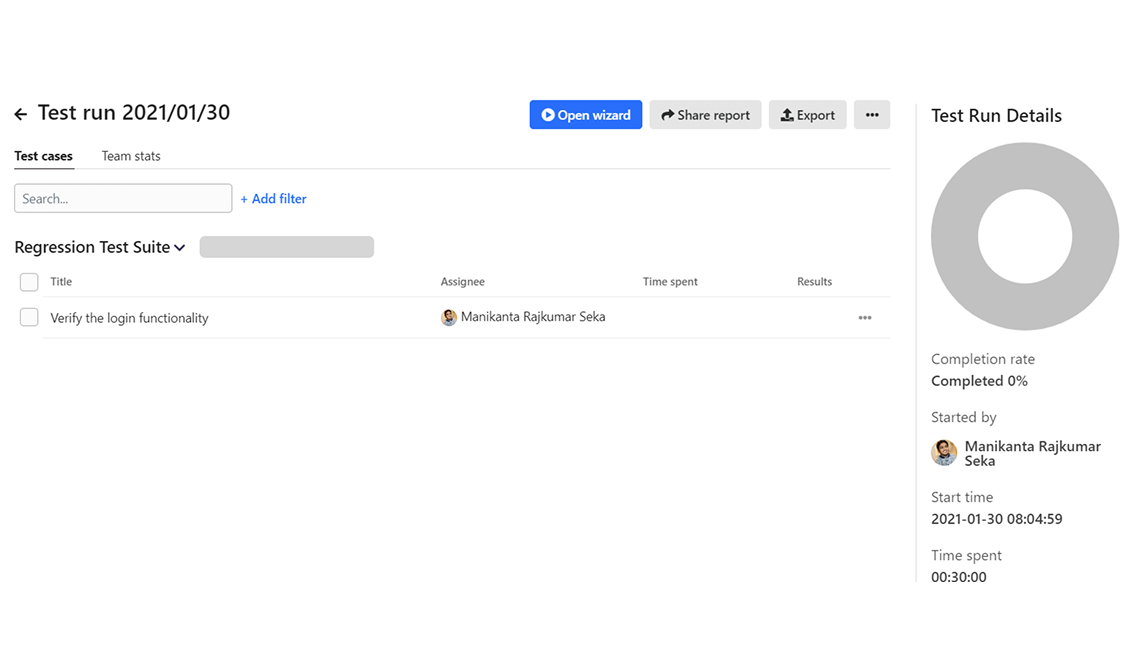Click the share arrow icon in Share report
This screenshot has width=1148, height=668.
[667, 115]
